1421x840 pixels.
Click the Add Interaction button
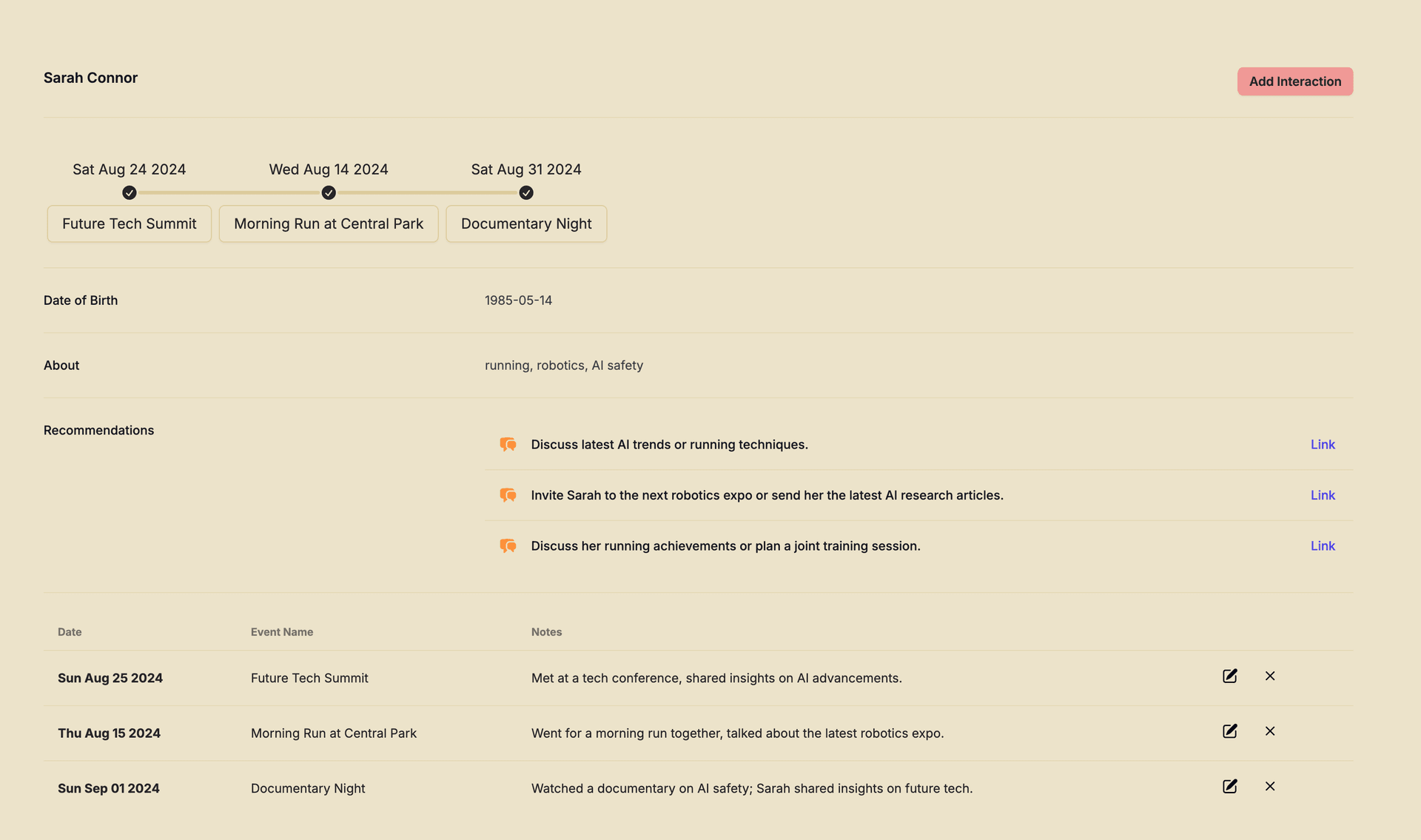[1294, 81]
